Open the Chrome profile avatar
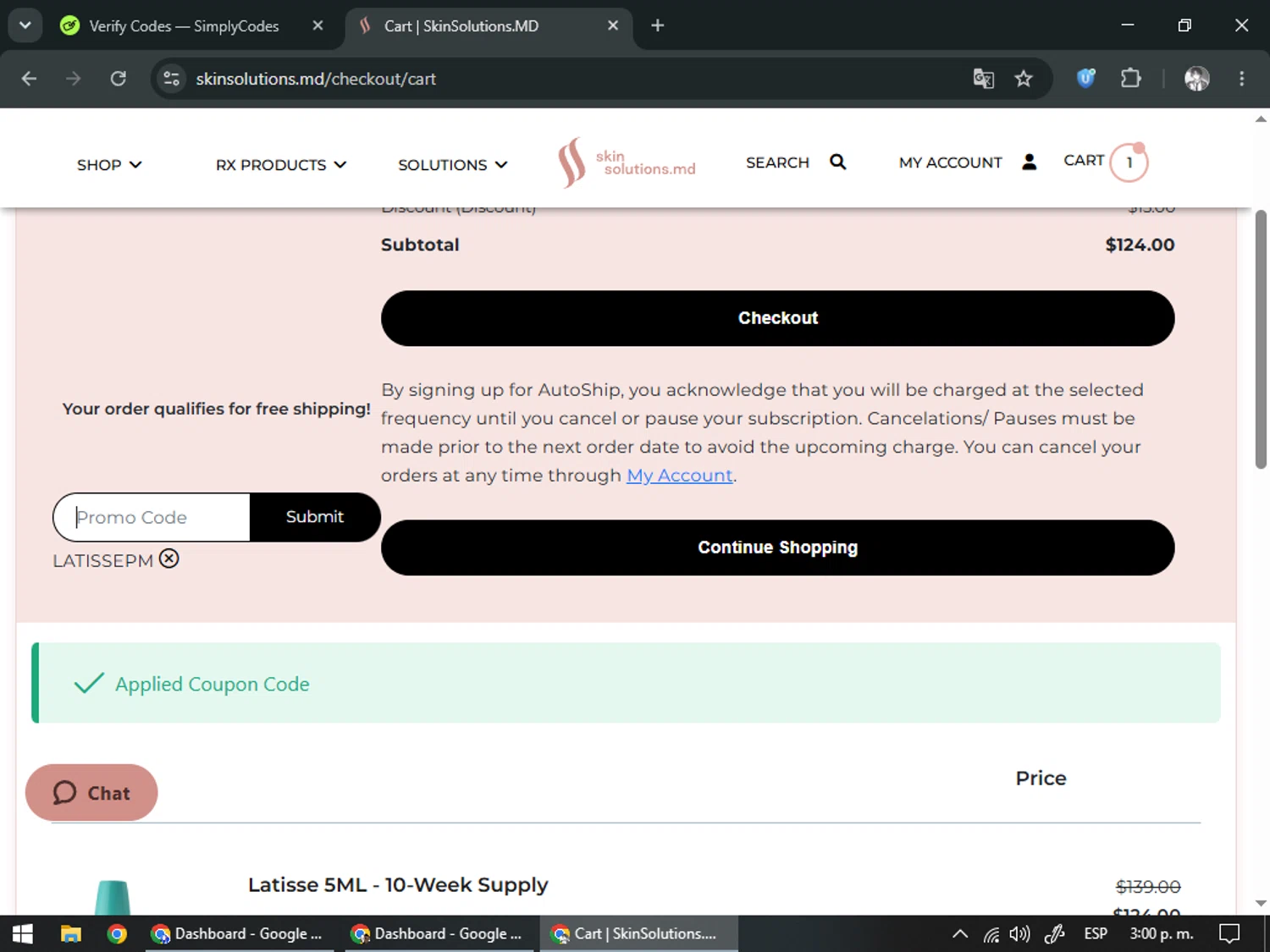Image resolution: width=1270 pixels, height=952 pixels. tap(1196, 79)
